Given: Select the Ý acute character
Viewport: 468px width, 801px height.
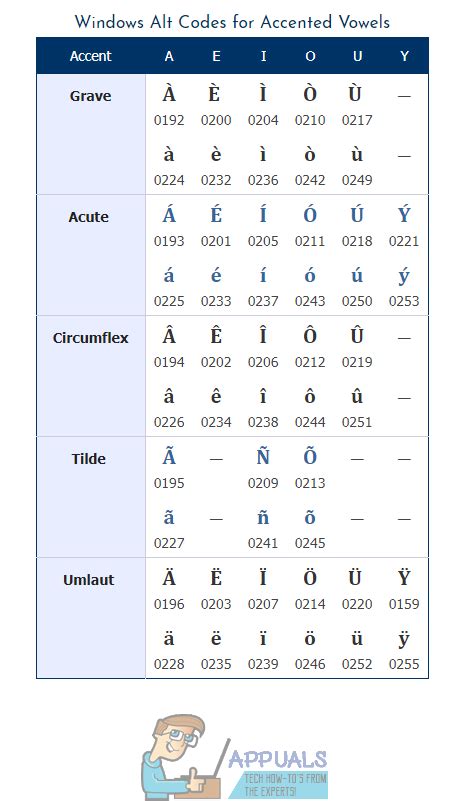Looking at the screenshot, I should pyautogui.click(x=404, y=215).
